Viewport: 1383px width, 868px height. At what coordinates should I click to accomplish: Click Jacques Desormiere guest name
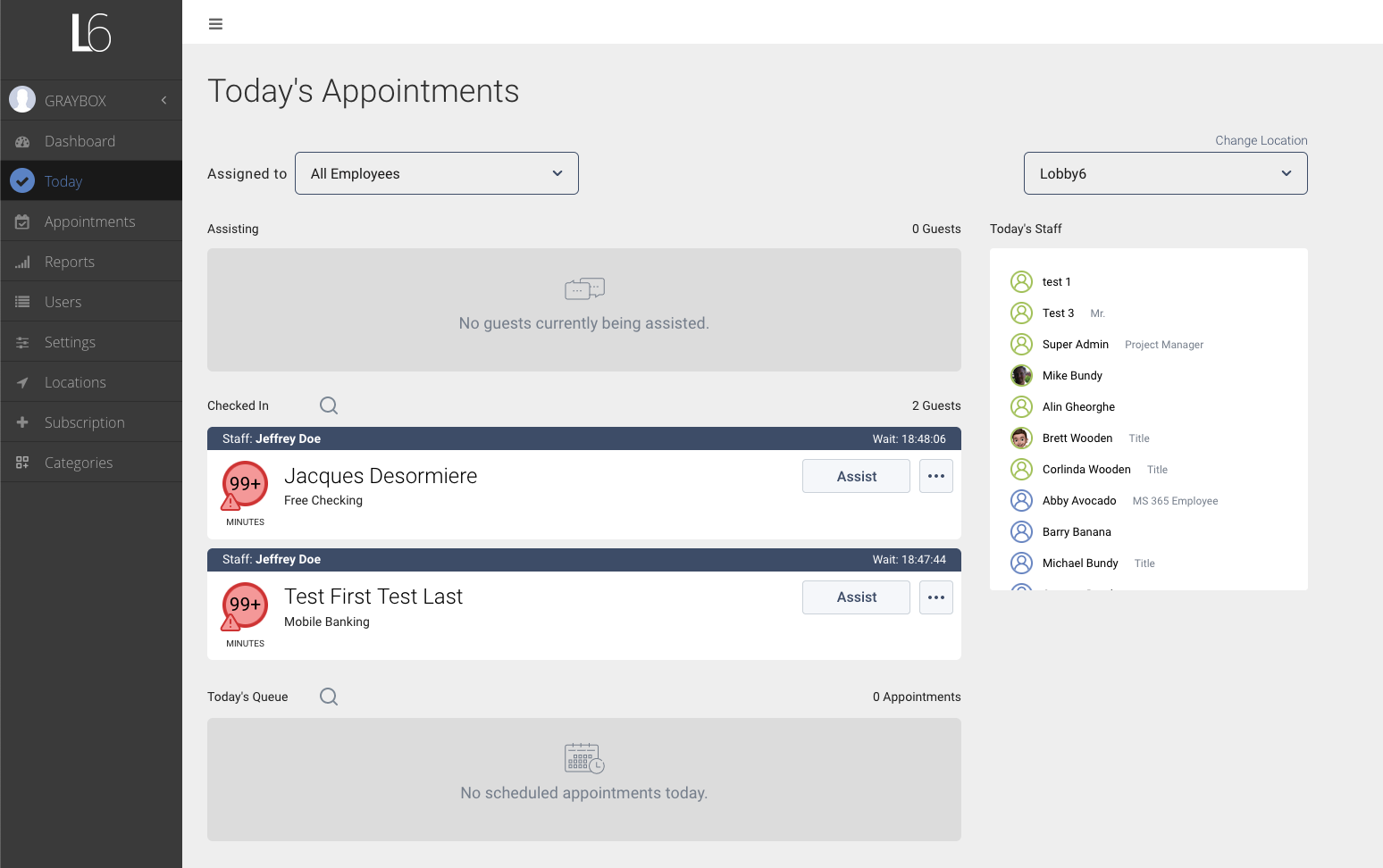click(x=381, y=476)
